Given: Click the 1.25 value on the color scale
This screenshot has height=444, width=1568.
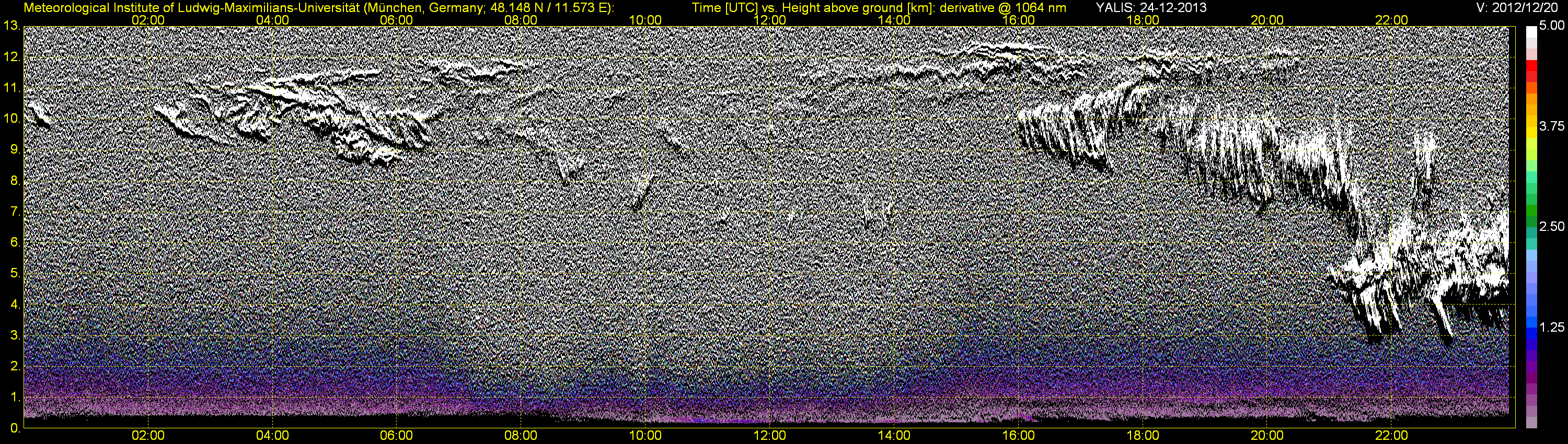Looking at the screenshot, I should [x=1552, y=326].
